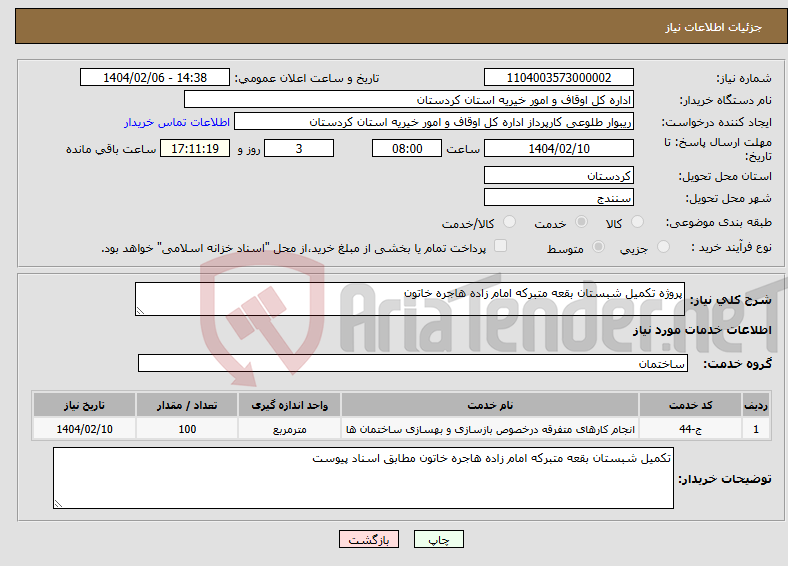Click resize handle of توضیحات خریدار textarea
This screenshot has height=566, width=788.
click(x=58, y=503)
